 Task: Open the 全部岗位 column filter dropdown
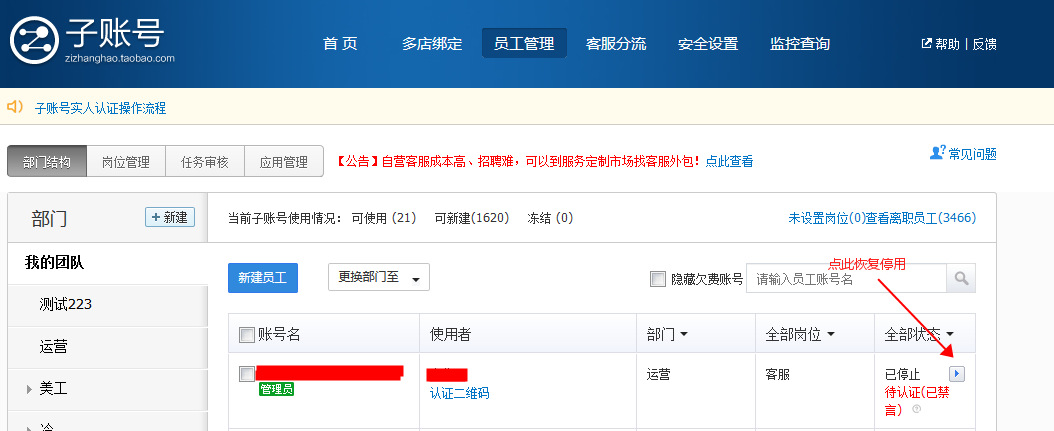(x=800, y=335)
